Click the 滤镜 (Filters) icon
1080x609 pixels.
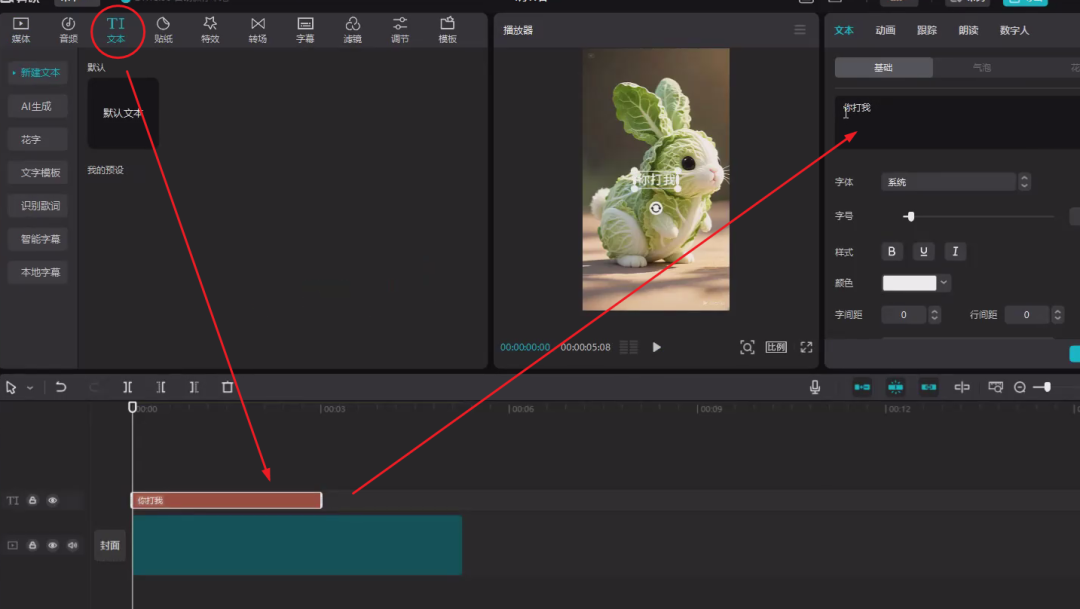(x=352, y=30)
